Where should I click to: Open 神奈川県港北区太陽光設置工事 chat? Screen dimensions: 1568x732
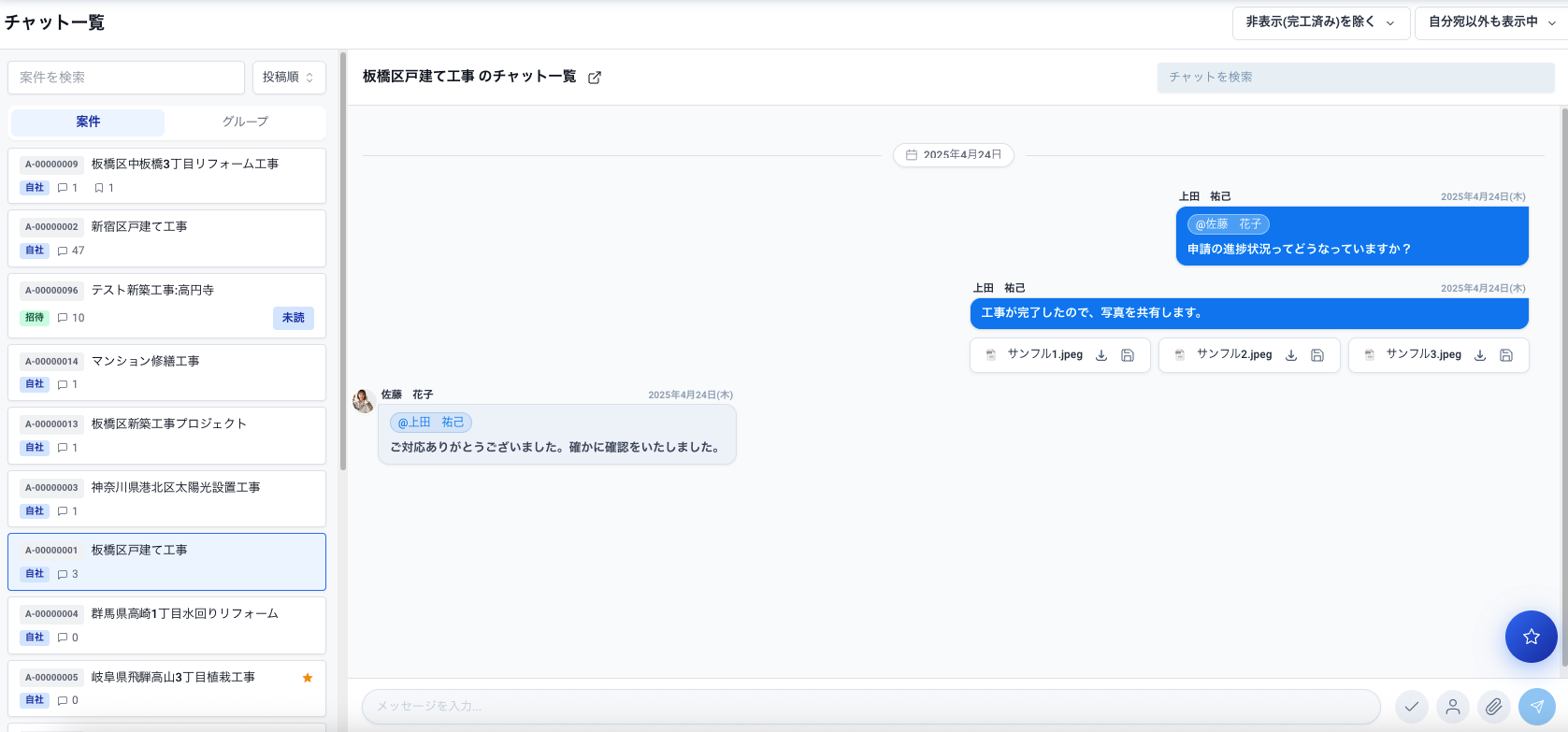tap(166, 499)
